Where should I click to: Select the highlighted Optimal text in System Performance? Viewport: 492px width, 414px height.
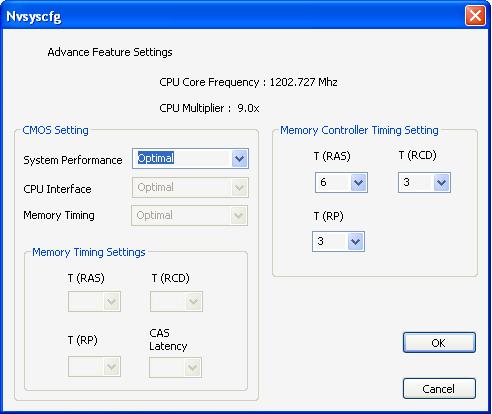(x=156, y=158)
